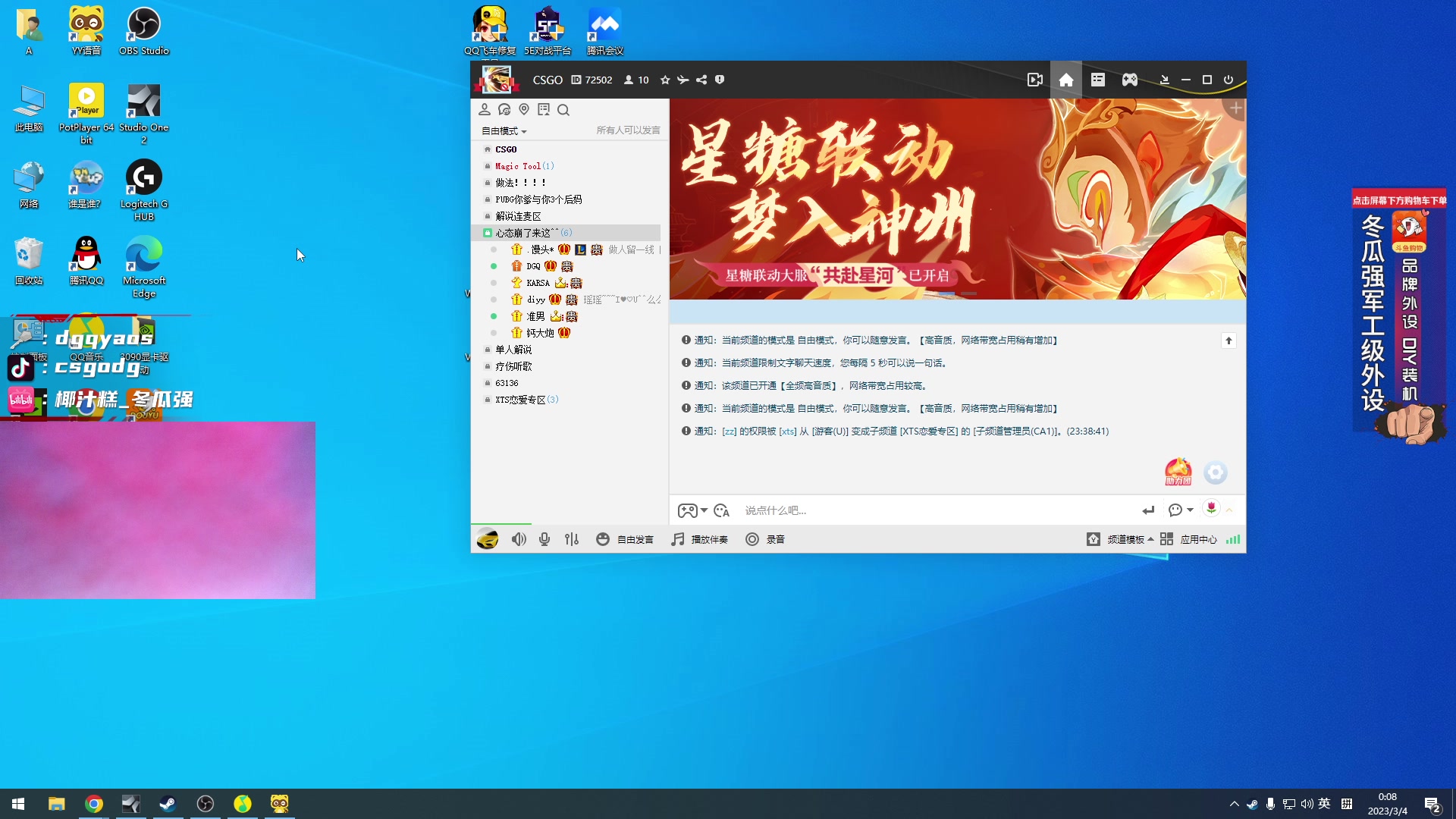Open the user profile icon above channel list
This screenshot has width=1456, height=819.
(x=485, y=110)
